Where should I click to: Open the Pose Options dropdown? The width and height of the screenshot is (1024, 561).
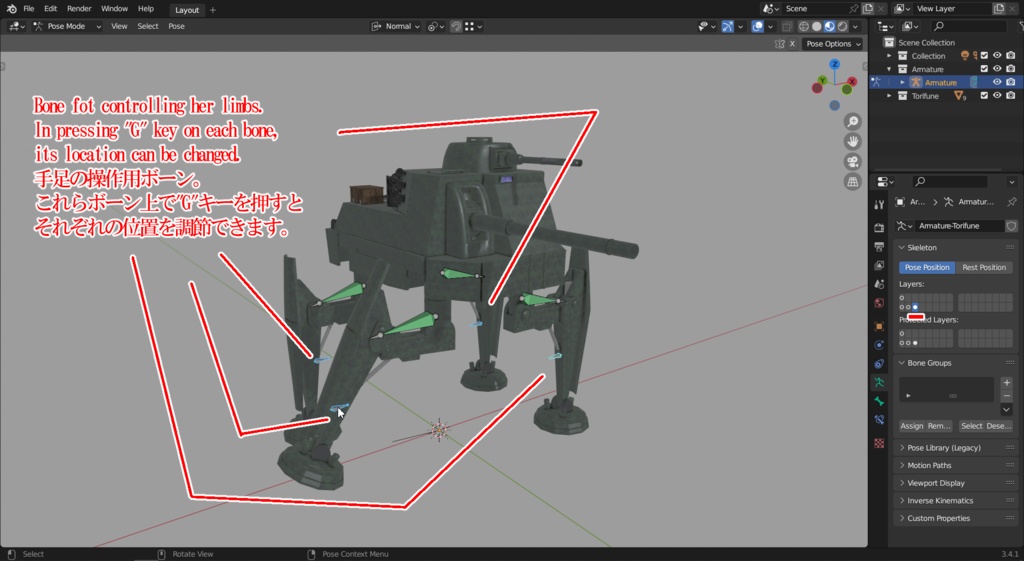tap(833, 44)
